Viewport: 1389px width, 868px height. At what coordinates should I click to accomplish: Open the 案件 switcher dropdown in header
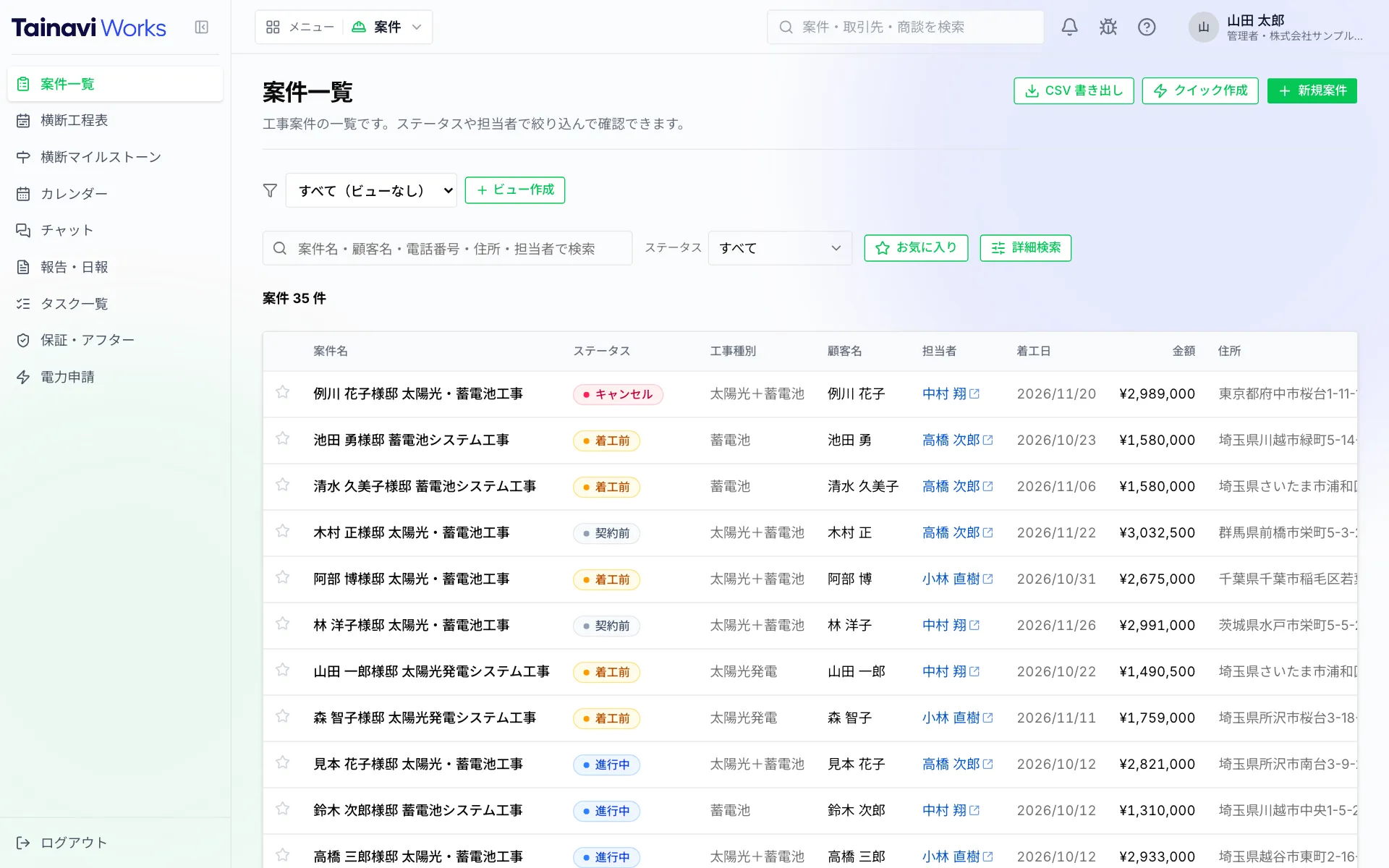(x=387, y=27)
